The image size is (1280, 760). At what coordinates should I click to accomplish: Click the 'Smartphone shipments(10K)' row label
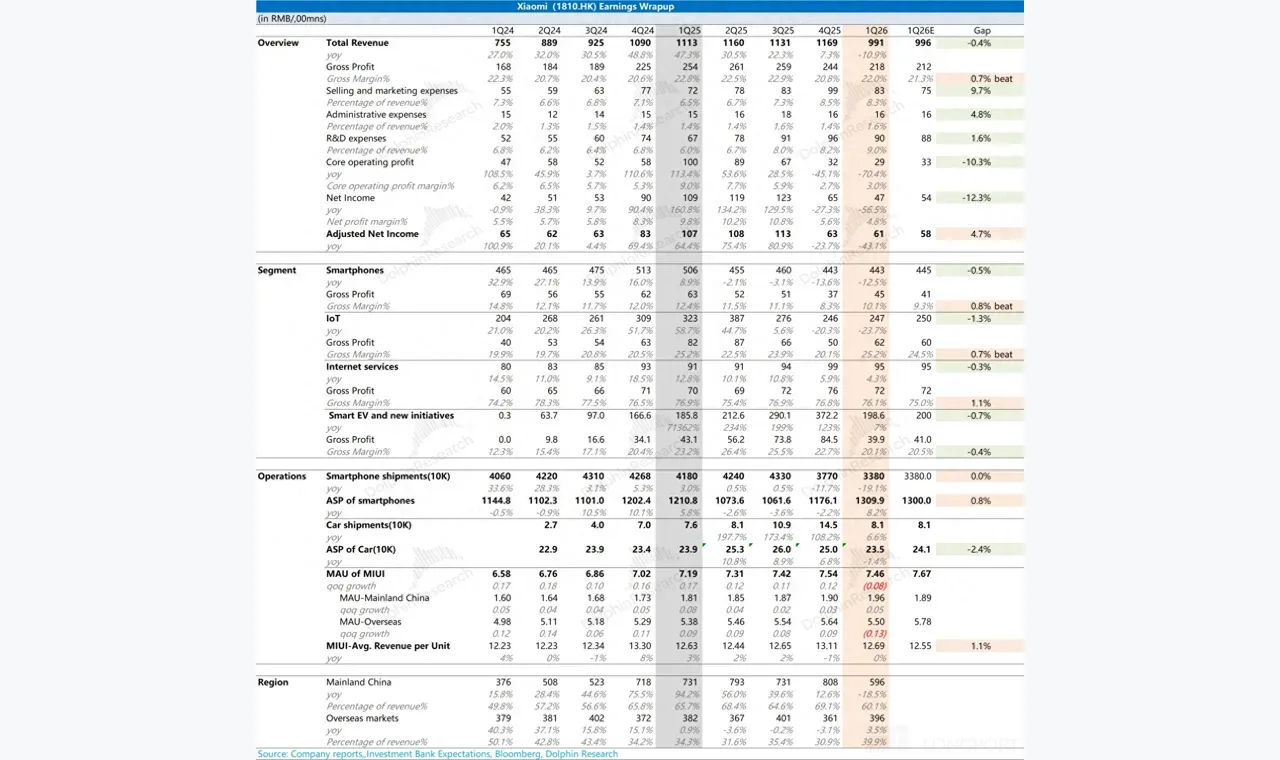386,476
